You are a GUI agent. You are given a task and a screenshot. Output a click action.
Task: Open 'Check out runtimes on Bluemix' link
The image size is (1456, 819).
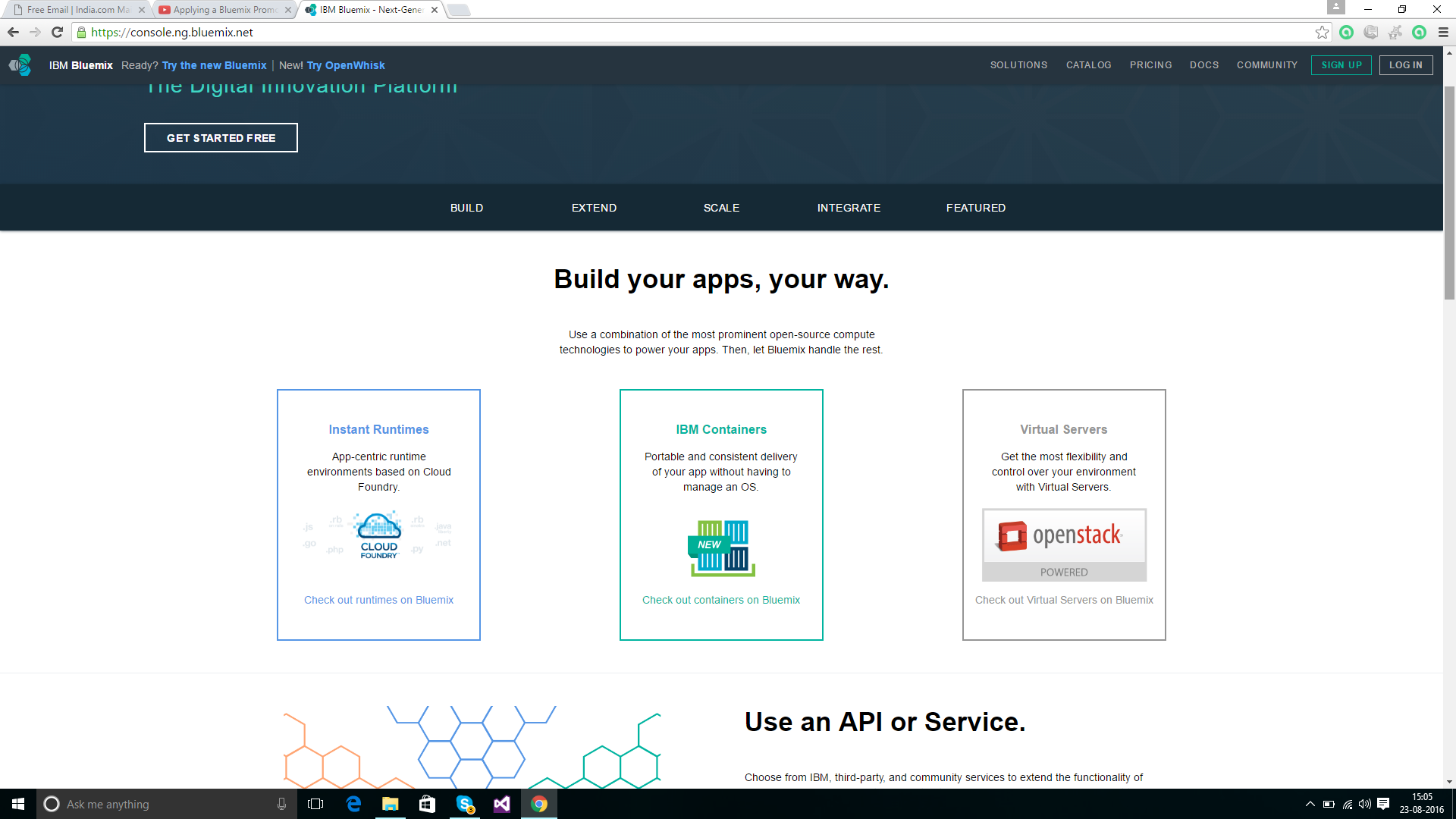(378, 600)
